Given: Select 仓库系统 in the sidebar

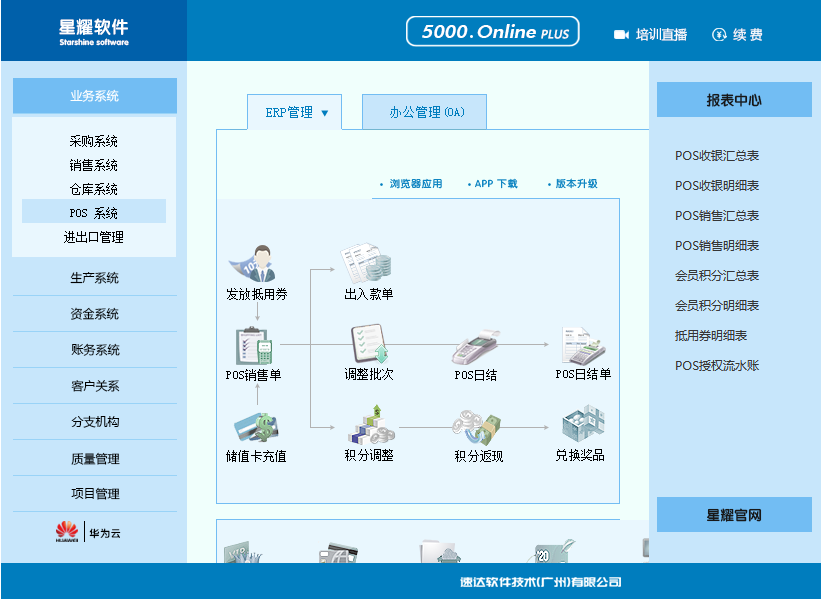Looking at the screenshot, I should [93, 189].
